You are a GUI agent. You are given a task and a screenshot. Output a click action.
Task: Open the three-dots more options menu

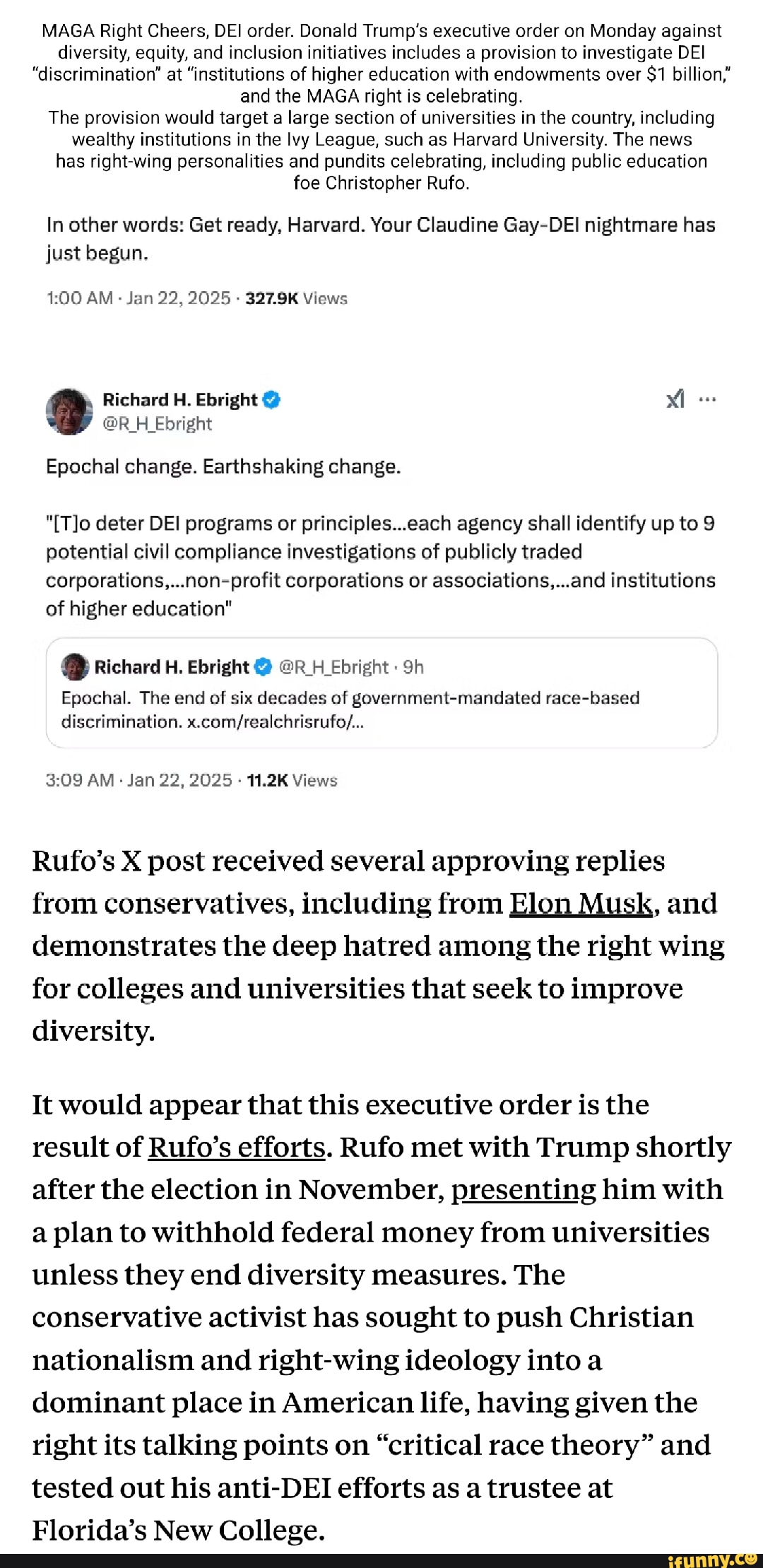click(x=707, y=400)
